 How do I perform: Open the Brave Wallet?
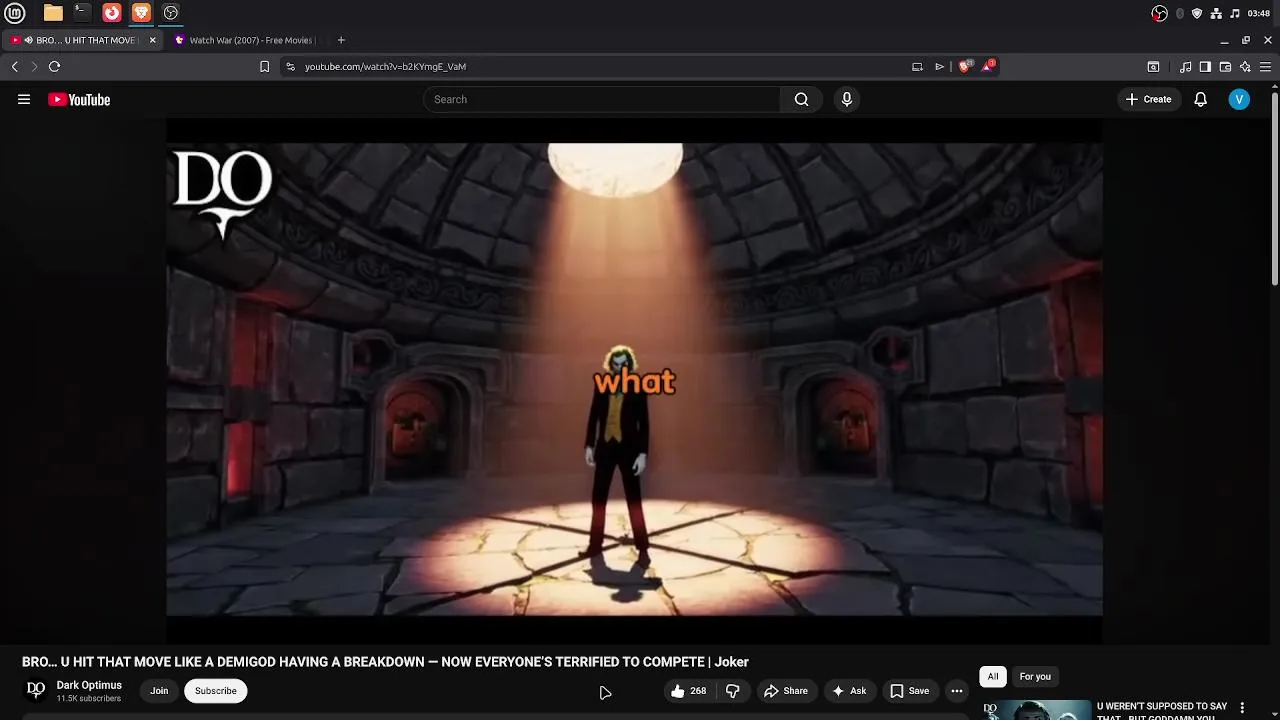click(1225, 66)
